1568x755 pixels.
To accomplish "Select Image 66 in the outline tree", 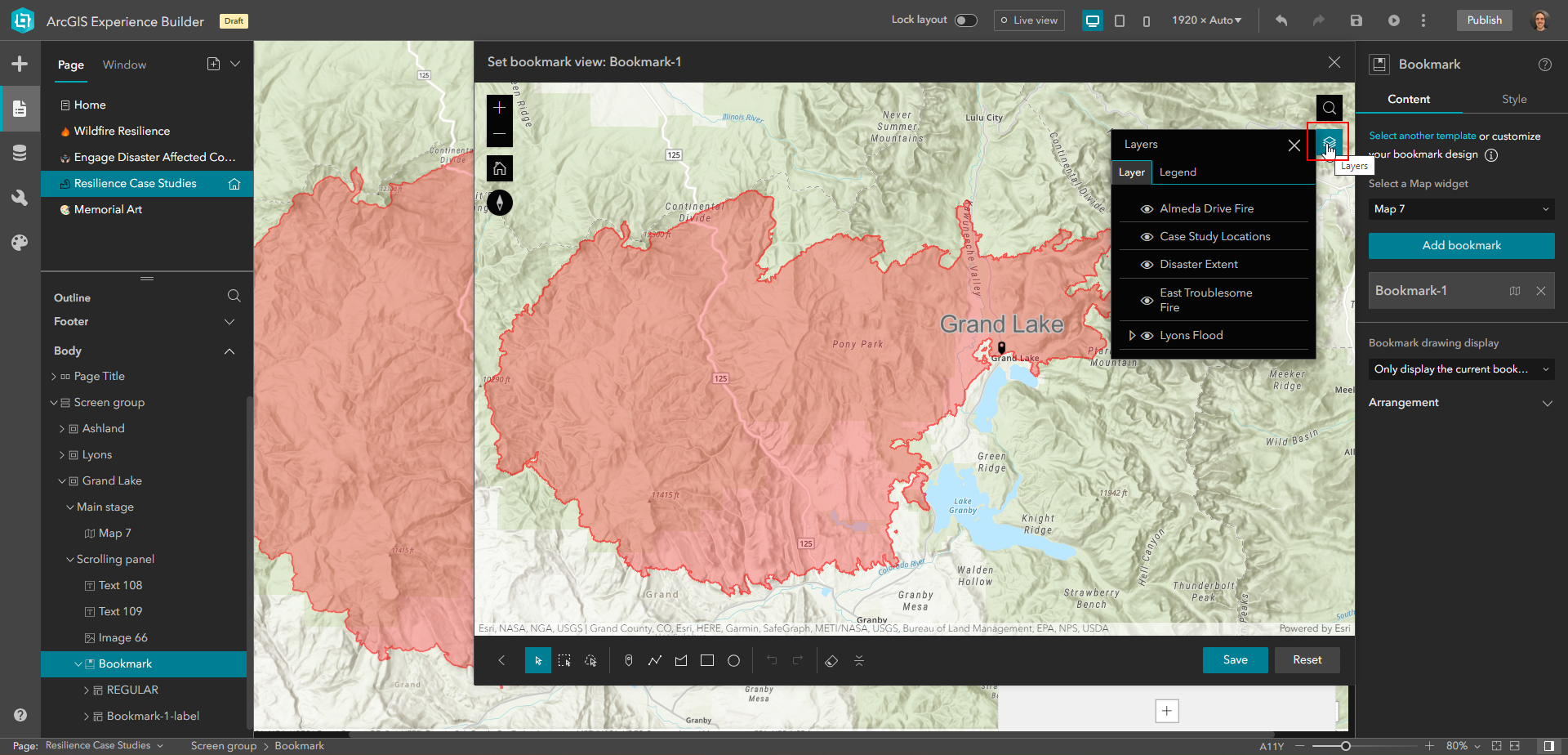I will (x=124, y=637).
